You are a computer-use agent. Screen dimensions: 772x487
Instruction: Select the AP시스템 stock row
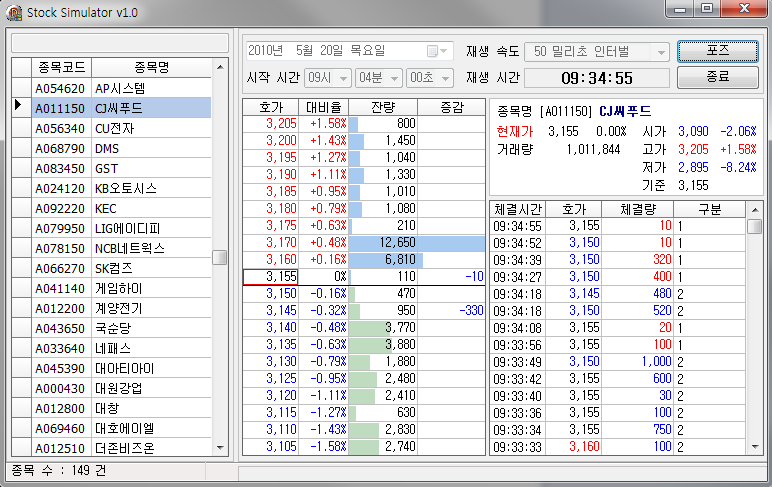(150, 88)
